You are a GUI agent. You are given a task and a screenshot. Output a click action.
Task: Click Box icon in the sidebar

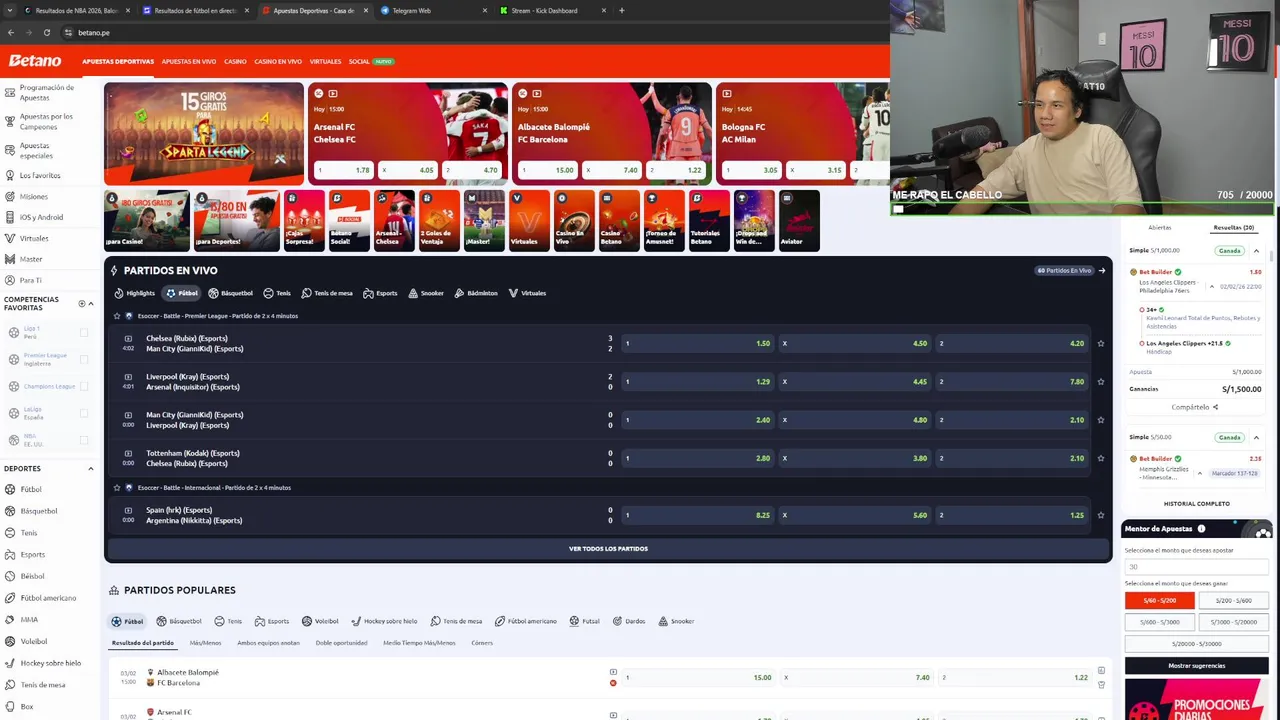click(x=10, y=706)
